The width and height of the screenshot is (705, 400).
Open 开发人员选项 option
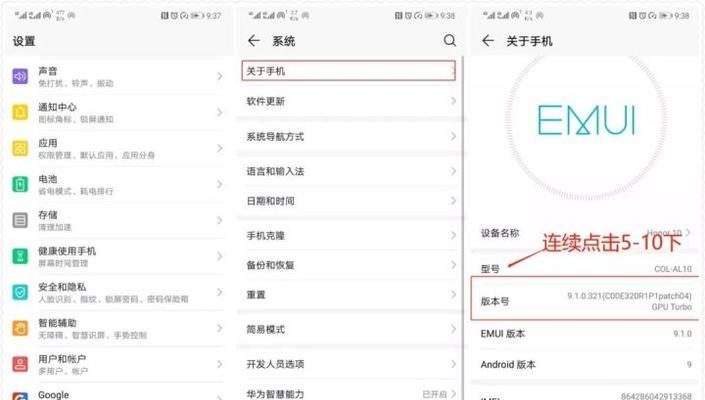(x=351, y=364)
